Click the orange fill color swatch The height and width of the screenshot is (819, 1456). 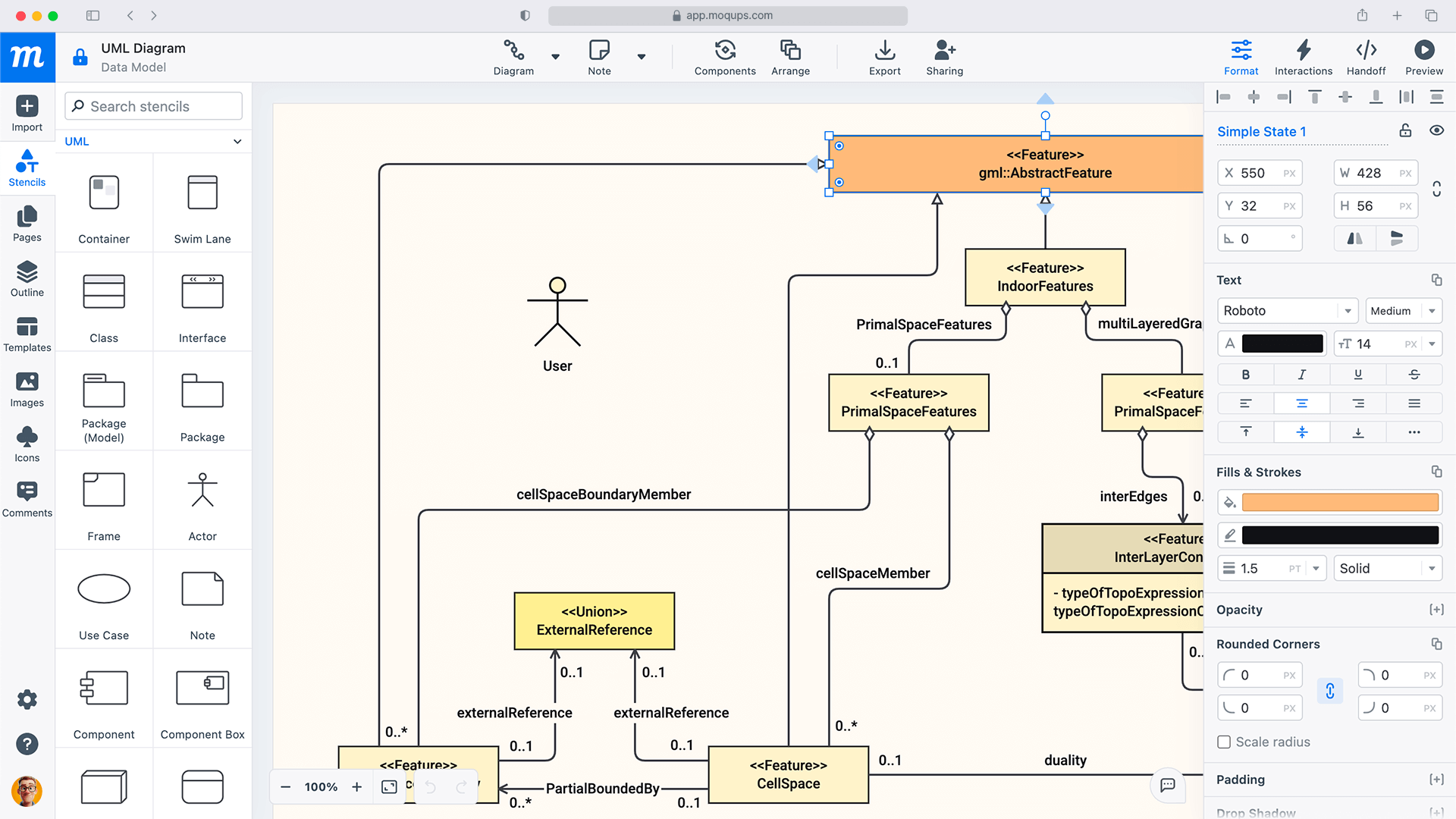pyautogui.click(x=1340, y=502)
